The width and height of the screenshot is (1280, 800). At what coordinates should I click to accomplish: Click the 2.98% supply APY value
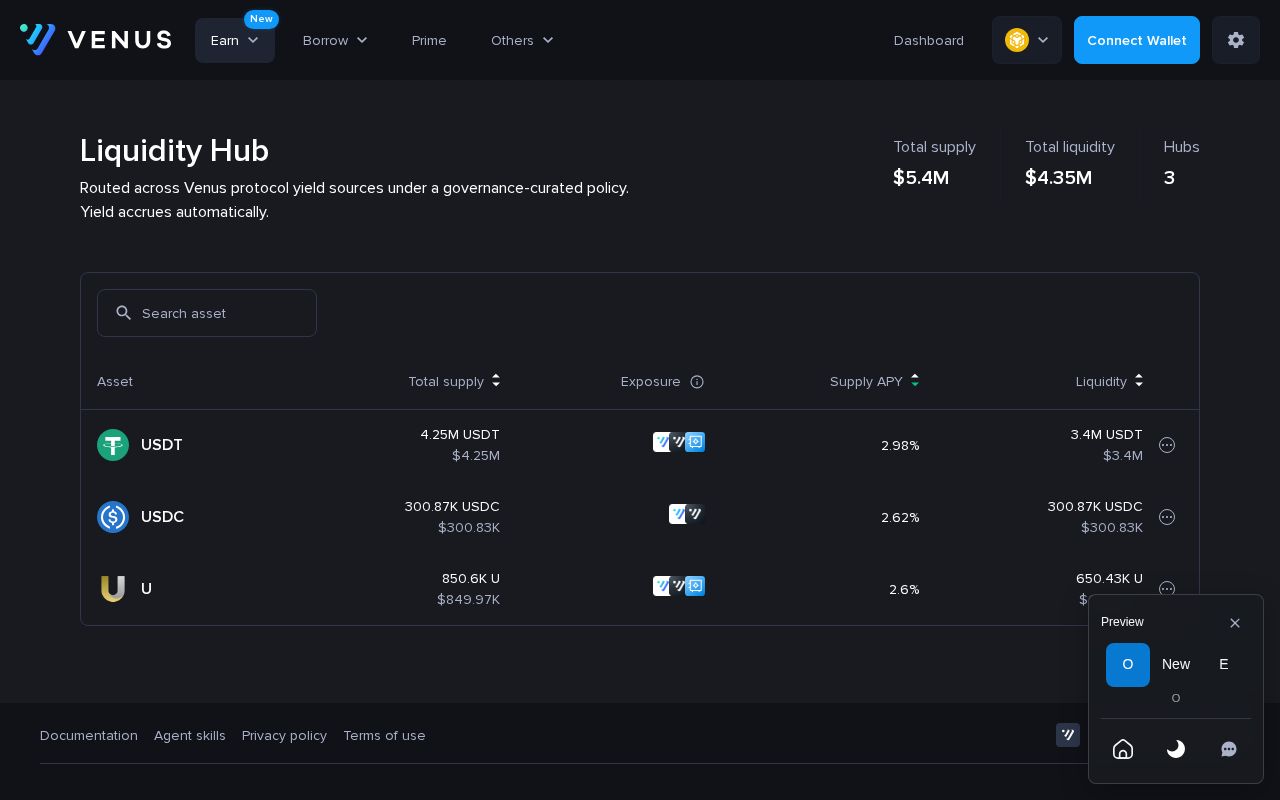point(900,445)
